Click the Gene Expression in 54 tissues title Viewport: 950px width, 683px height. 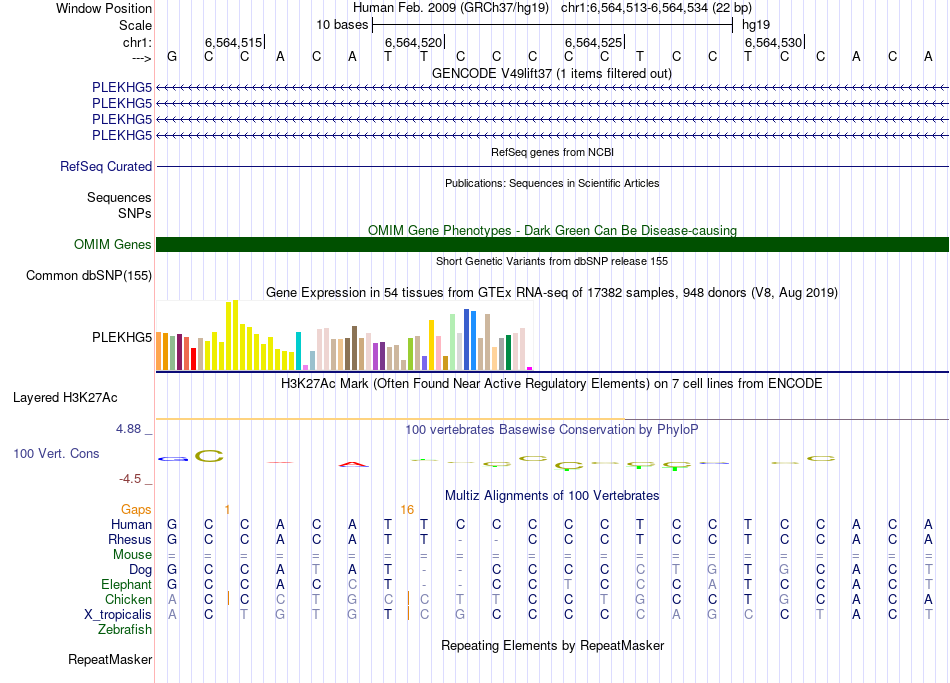pos(552,293)
